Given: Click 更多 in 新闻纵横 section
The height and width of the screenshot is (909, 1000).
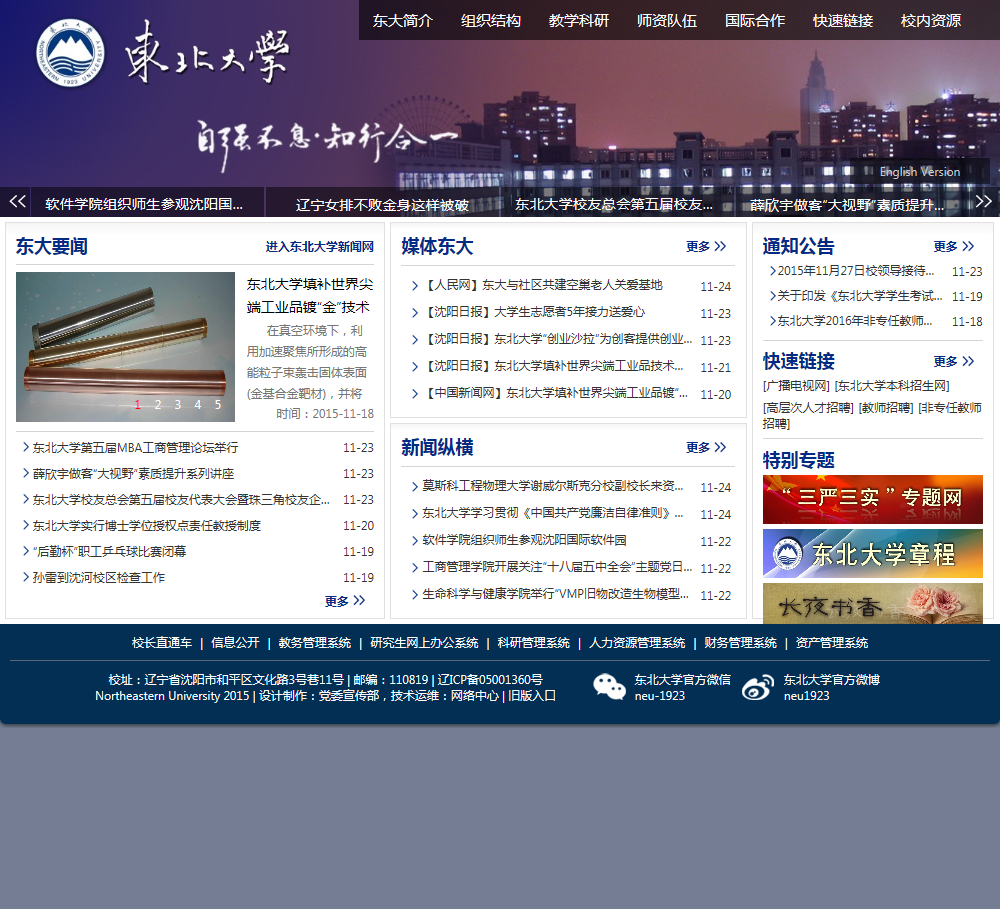Looking at the screenshot, I should click(x=706, y=447).
